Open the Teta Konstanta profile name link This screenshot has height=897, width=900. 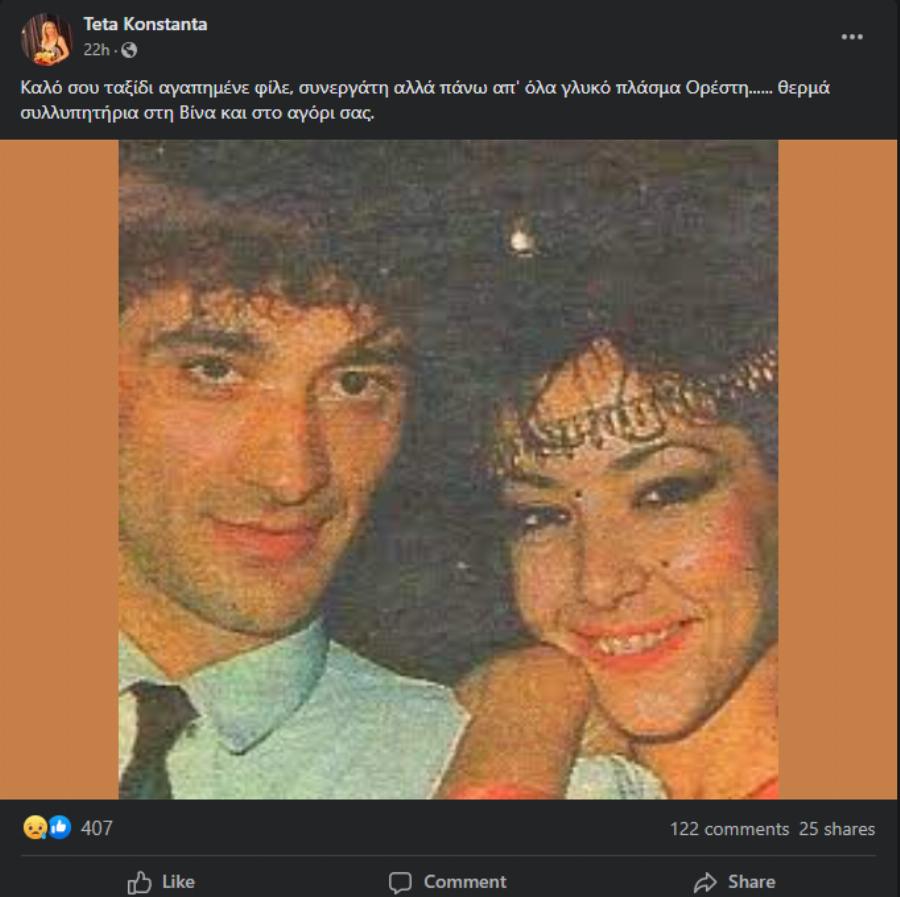[145, 24]
